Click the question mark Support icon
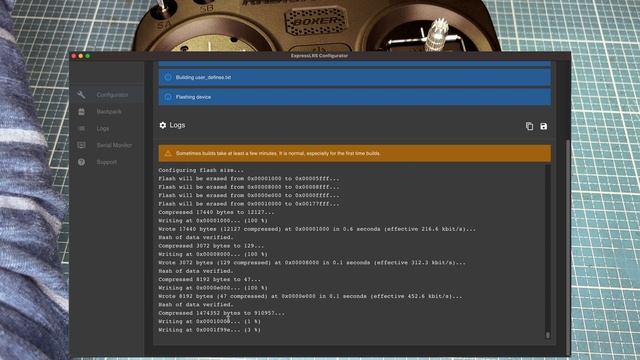Viewport: 640px width, 360px height. point(81,162)
